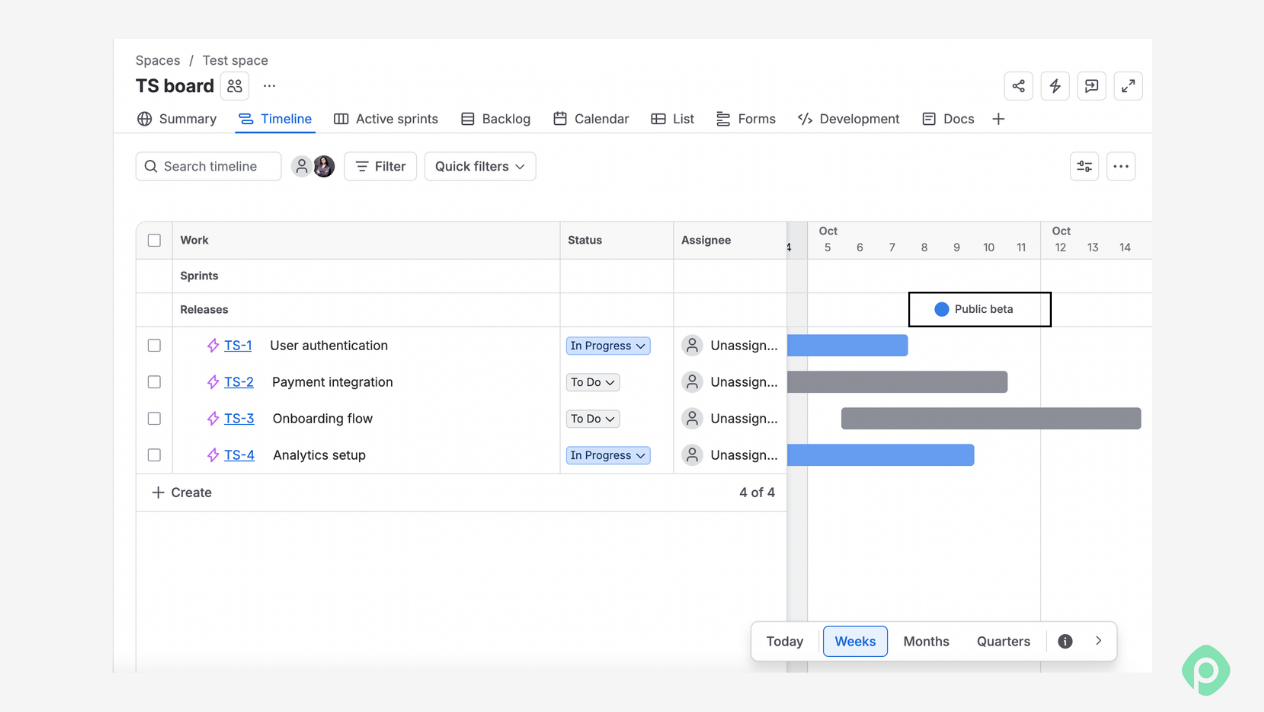Click the add tab plus icon

(998, 119)
